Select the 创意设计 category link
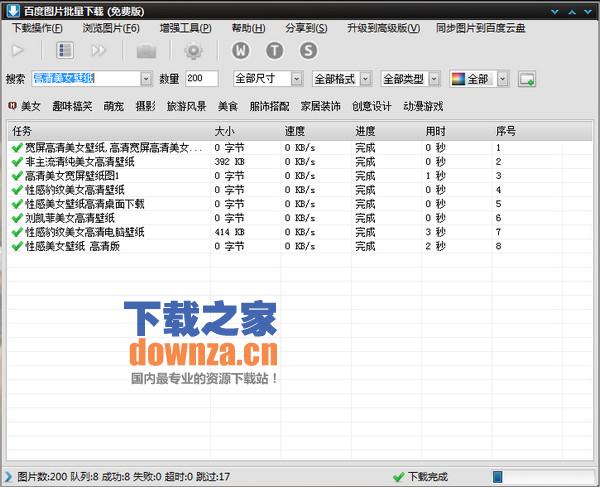This screenshot has width=600, height=487. 372,106
